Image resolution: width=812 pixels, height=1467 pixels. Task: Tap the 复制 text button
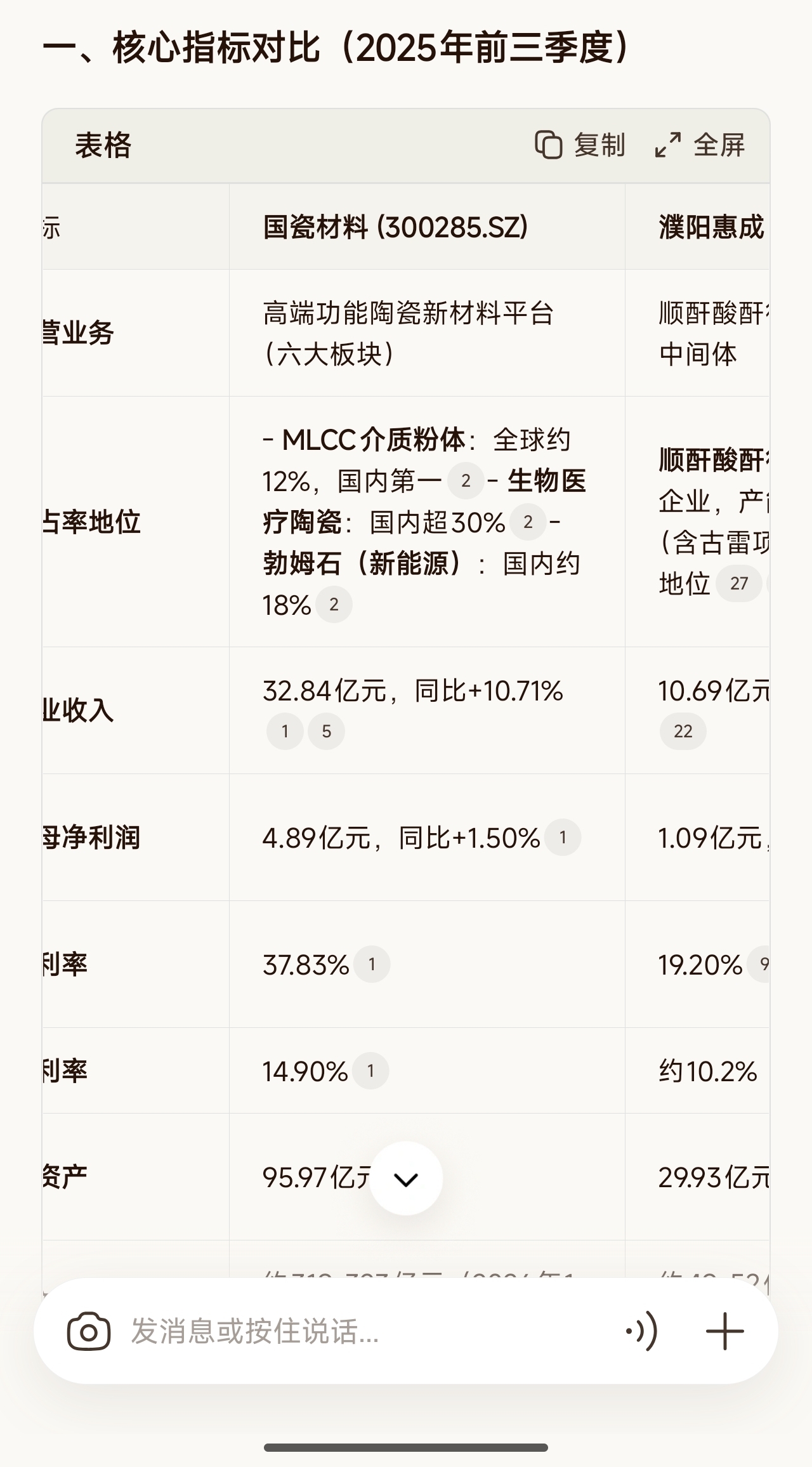pos(599,145)
